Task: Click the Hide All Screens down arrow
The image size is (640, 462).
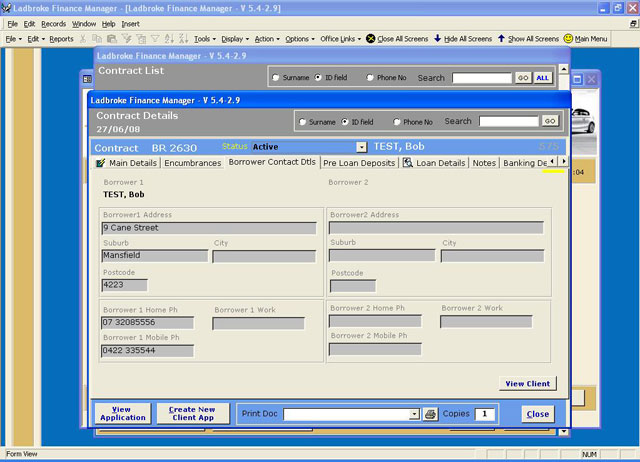Action: click(438, 38)
